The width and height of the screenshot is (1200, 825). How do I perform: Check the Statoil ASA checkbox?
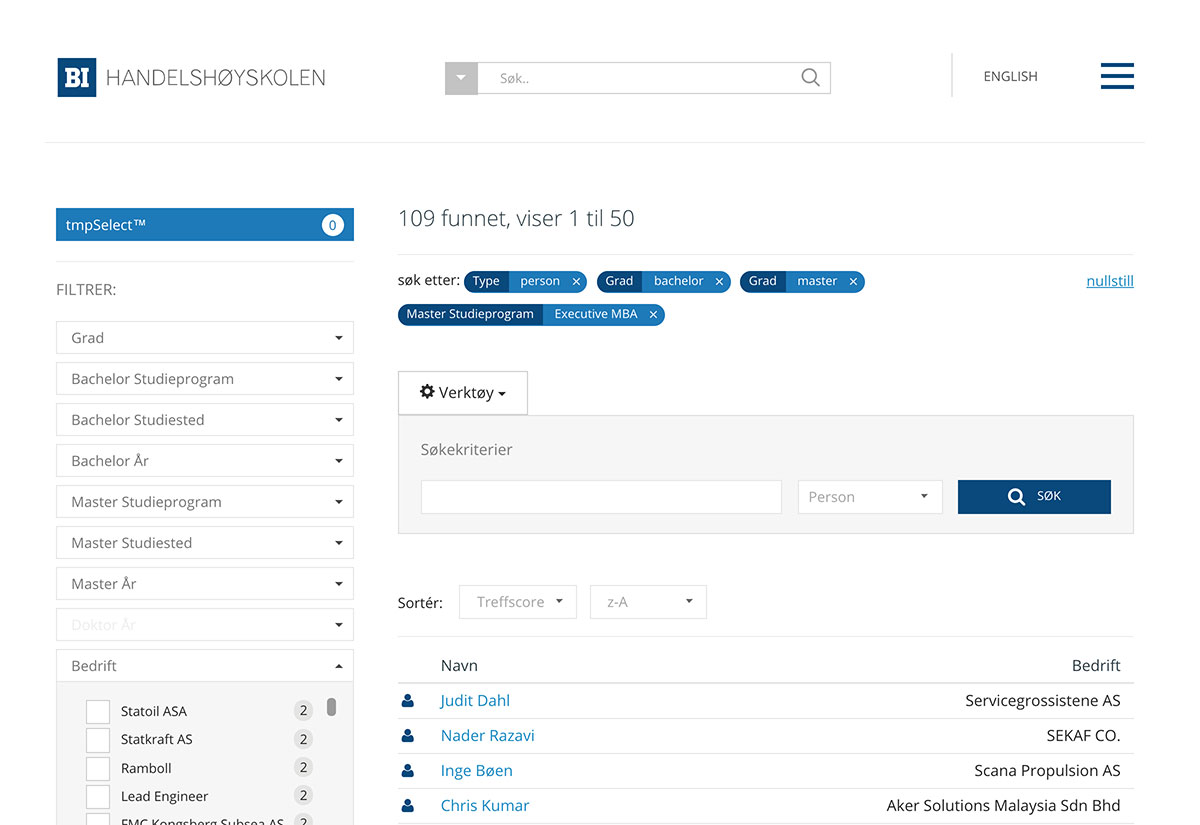(x=98, y=712)
